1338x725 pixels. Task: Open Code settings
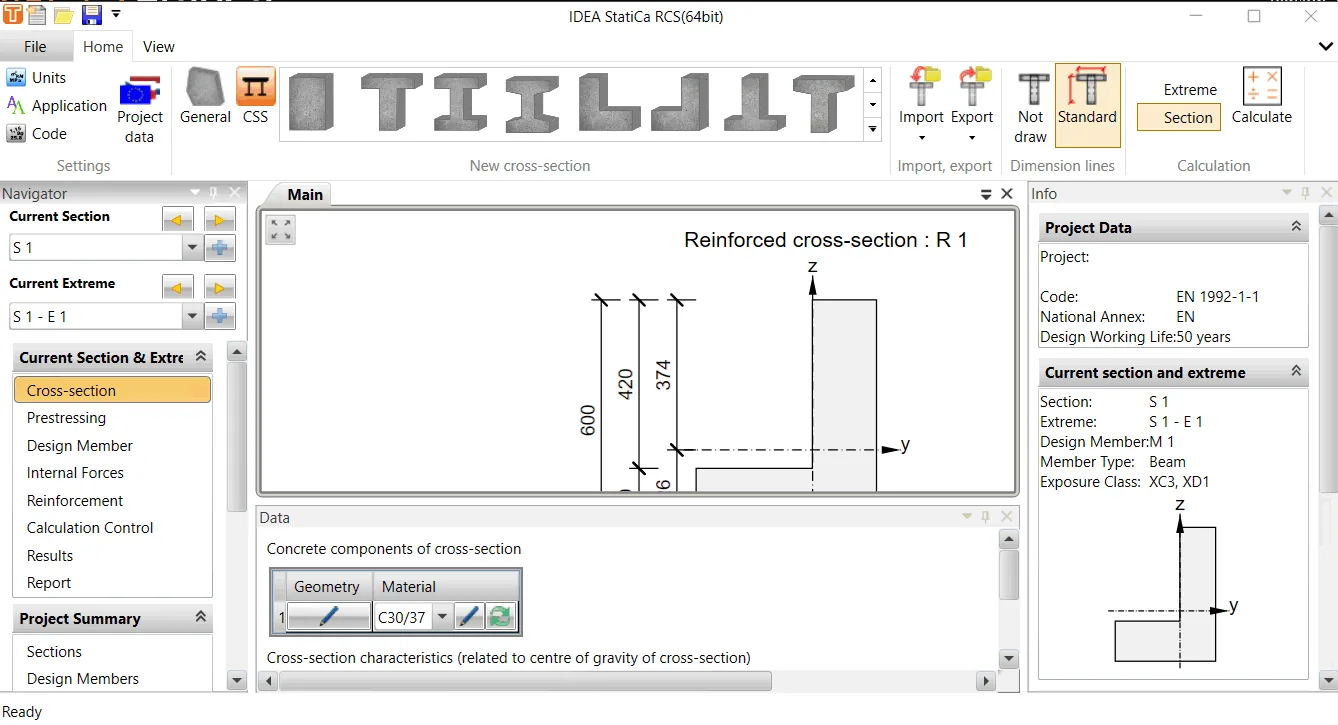click(37, 134)
